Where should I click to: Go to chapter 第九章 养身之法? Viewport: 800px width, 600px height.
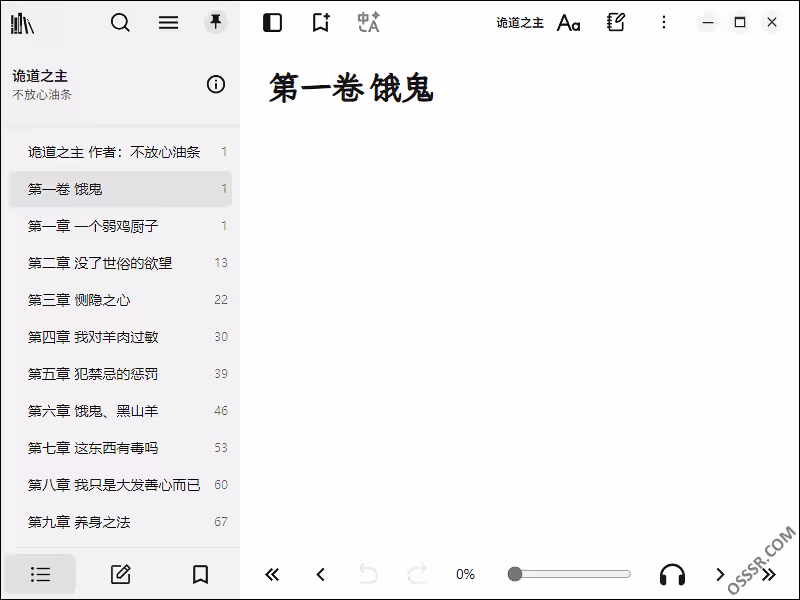coord(120,522)
